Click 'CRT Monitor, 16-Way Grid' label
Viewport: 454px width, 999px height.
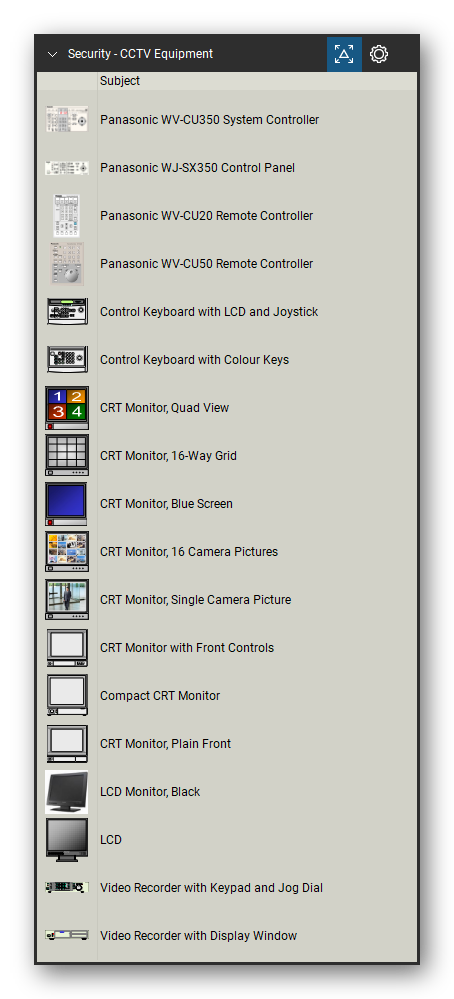[168, 456]
